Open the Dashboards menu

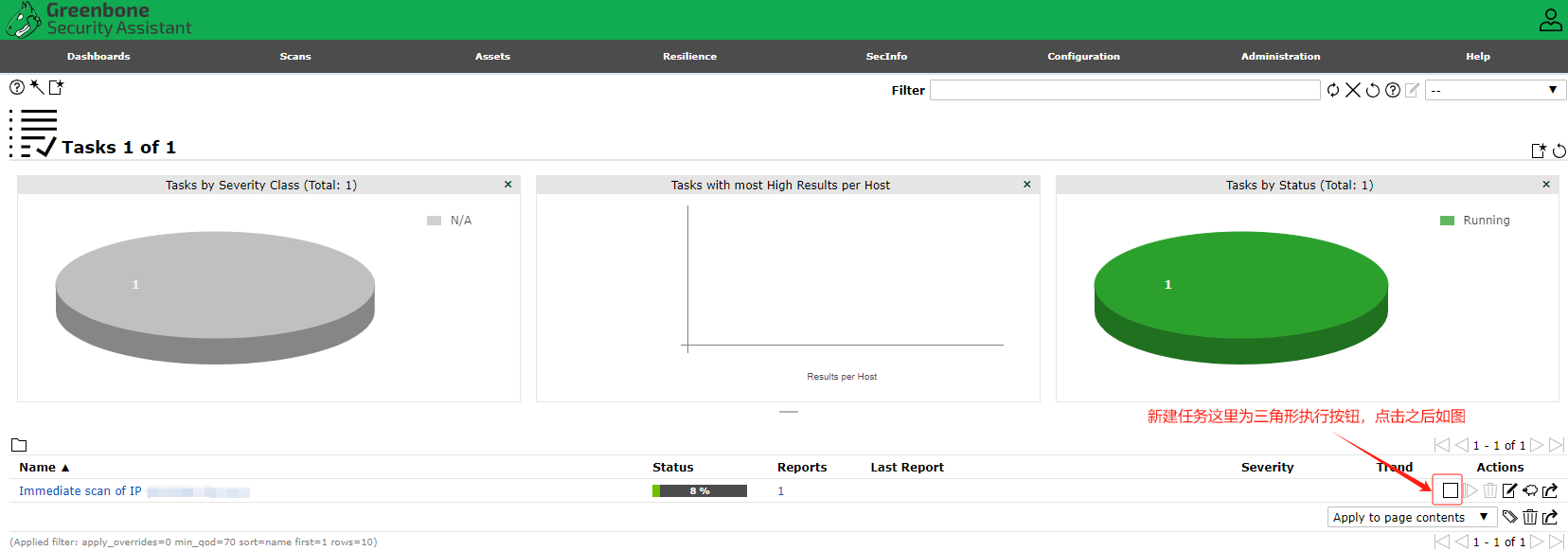click(98, 57)
